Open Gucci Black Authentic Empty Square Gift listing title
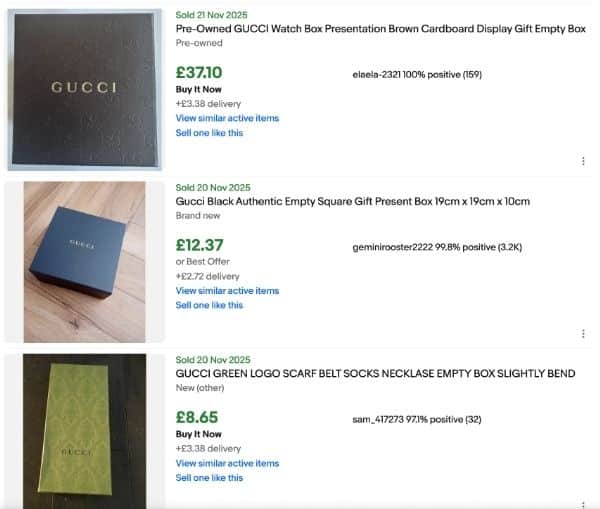 click(352, 201)
